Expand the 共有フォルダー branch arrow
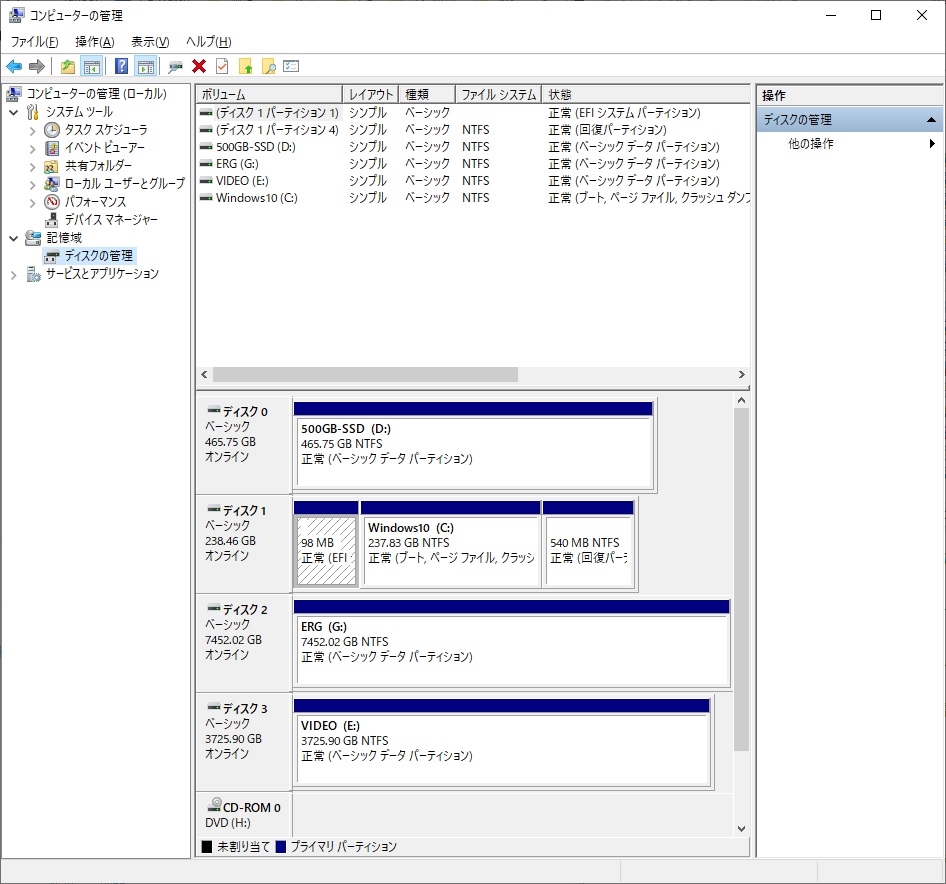Viewport: 946px width, 884px height. click(33, 167)
